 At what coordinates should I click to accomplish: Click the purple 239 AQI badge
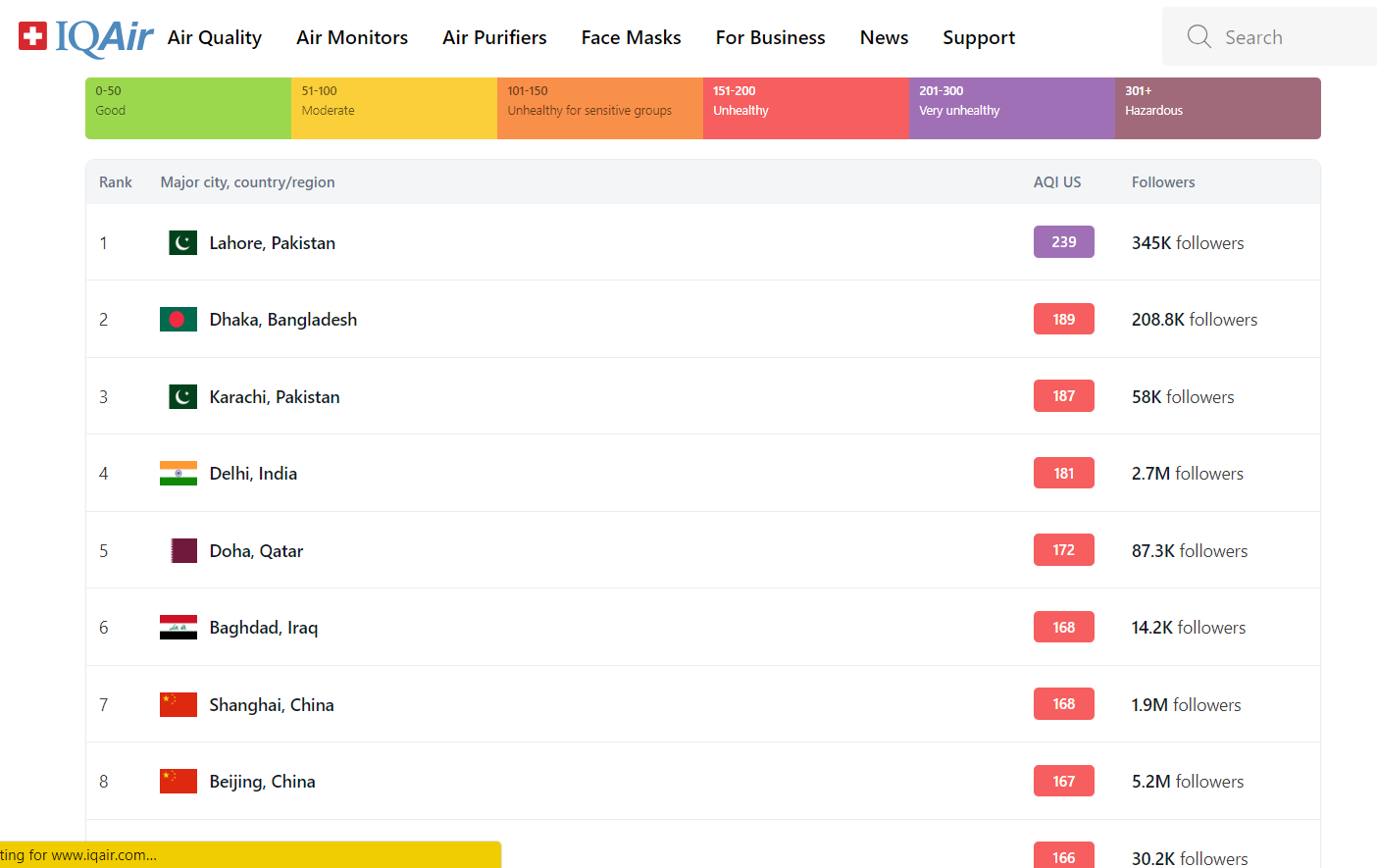(x=1063, y=242)
